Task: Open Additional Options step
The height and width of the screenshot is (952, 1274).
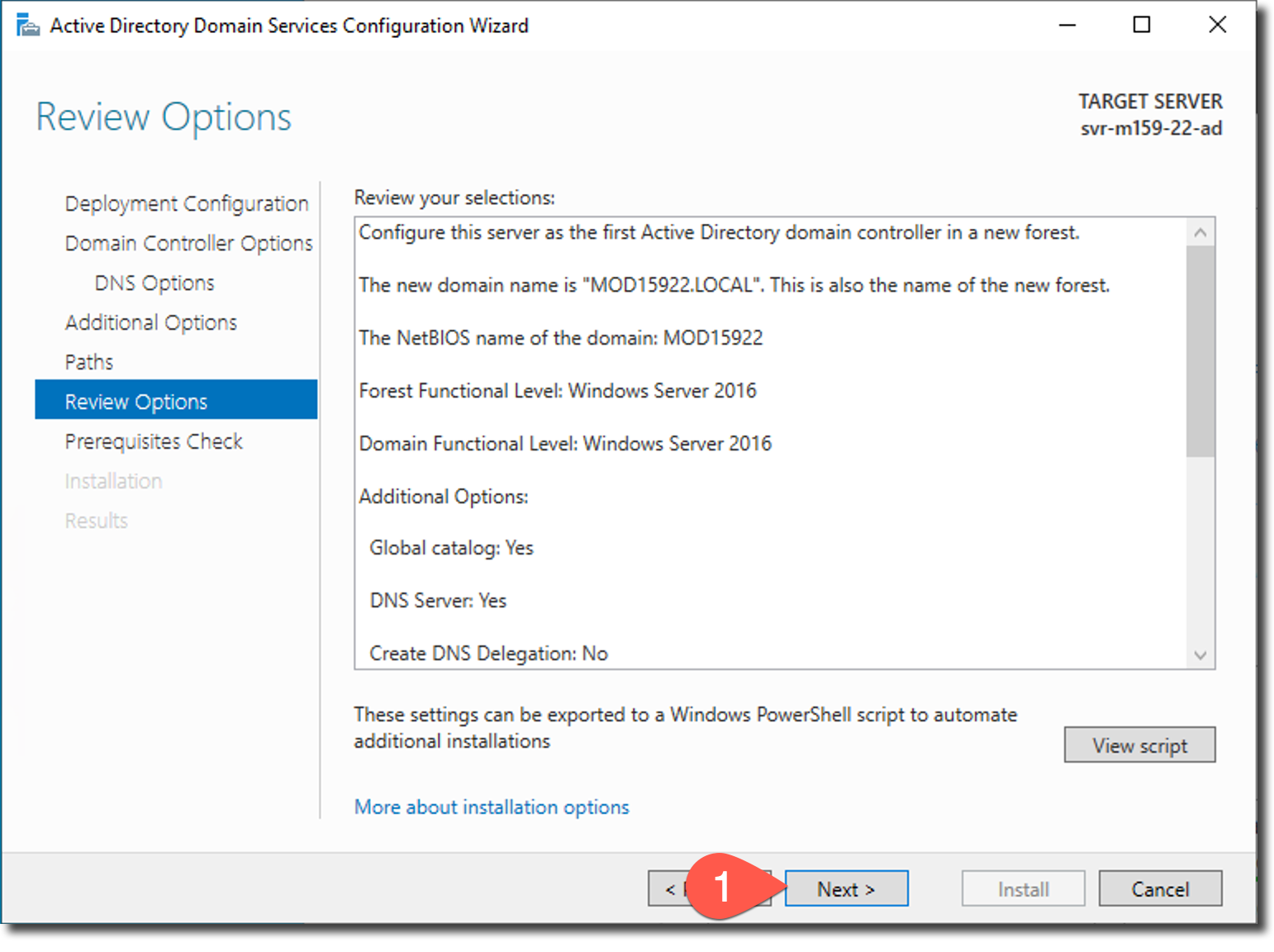Action: coord(151,322)
